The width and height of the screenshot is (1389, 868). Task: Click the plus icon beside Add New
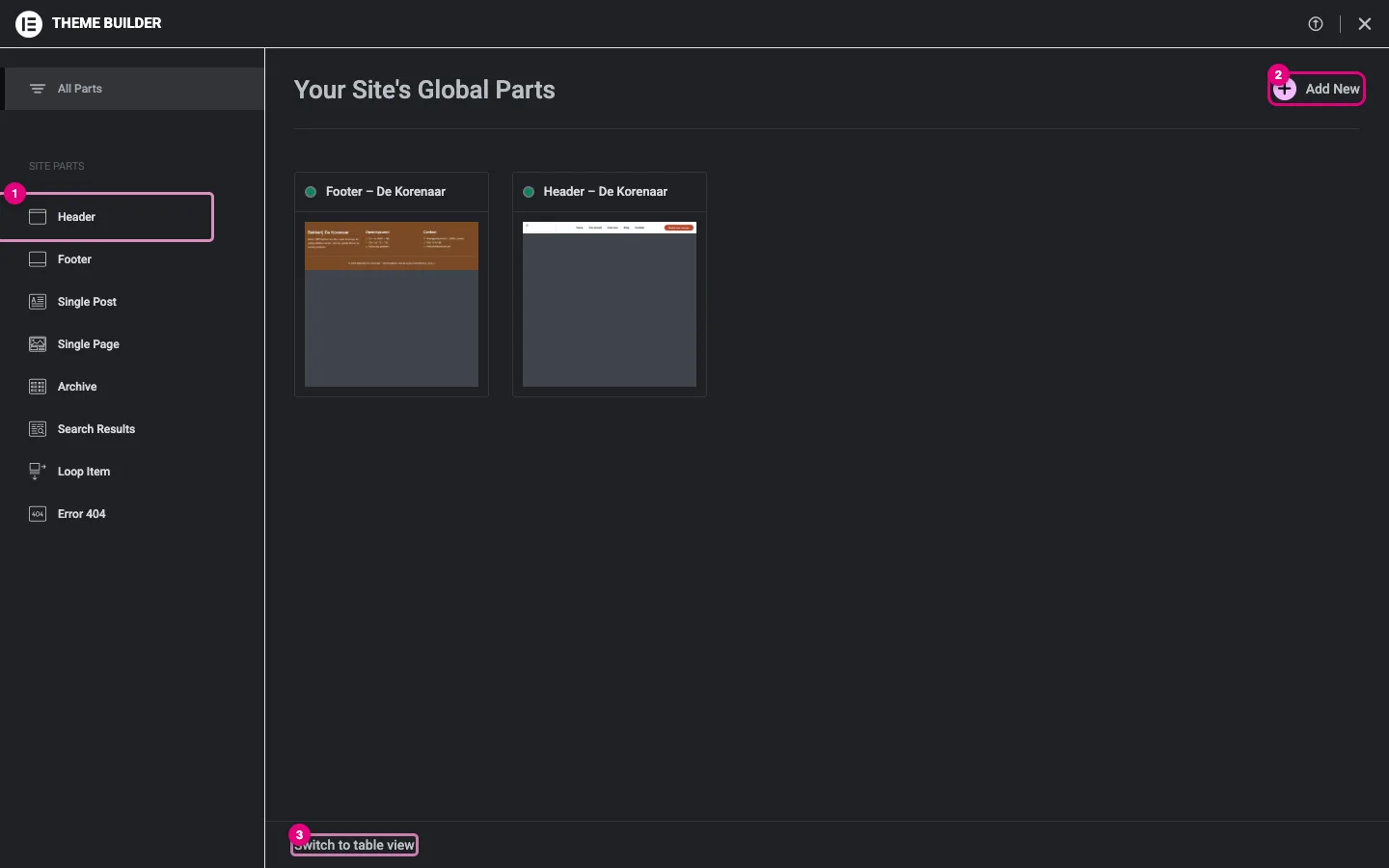tap(1285, 89)
